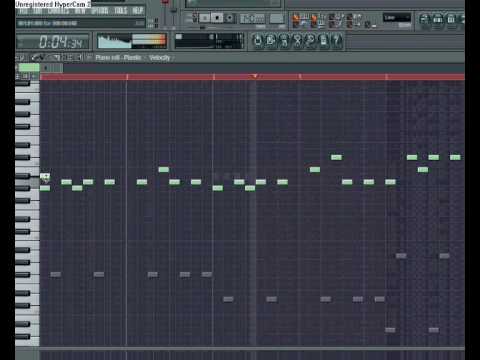This screenshot has width=480, height=360.
Task: Click the Play button in transport panel
Action: tap(205, 18)
